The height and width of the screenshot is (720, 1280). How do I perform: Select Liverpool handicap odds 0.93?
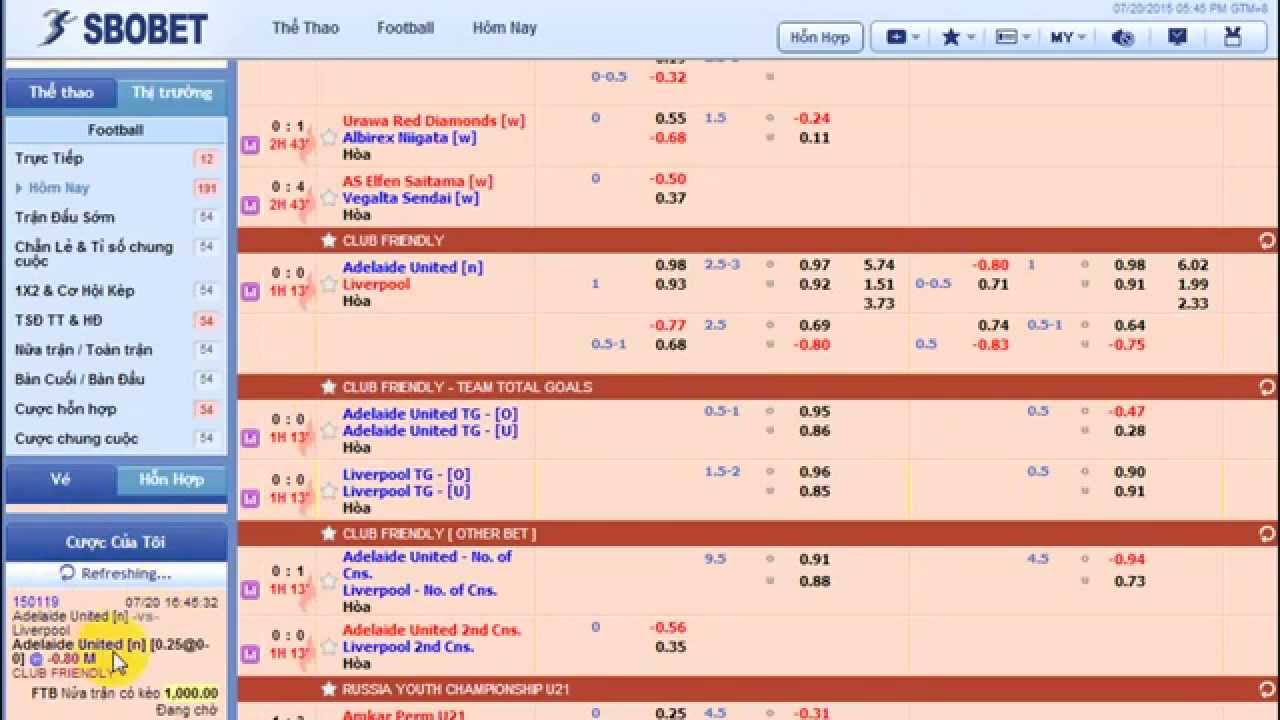671,284
